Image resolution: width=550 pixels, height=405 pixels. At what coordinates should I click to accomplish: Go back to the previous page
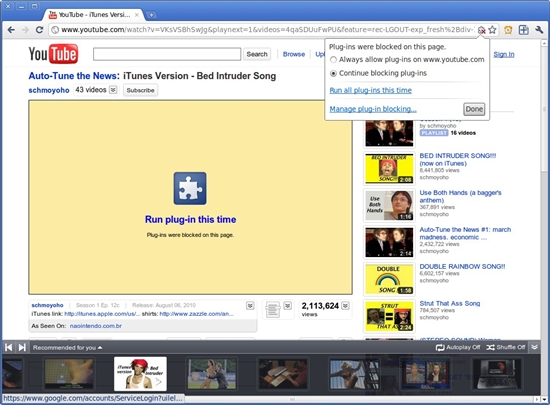(11, 30)
